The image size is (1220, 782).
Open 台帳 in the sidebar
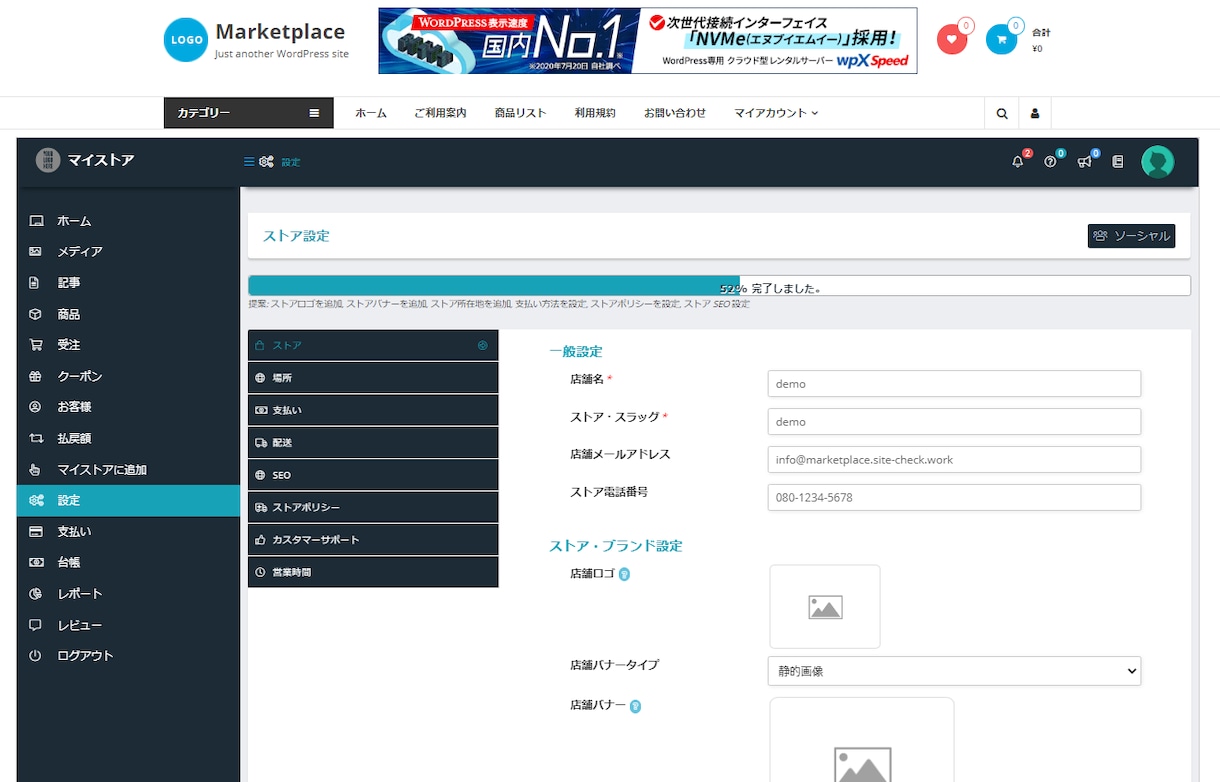click(x=128, y=563)
